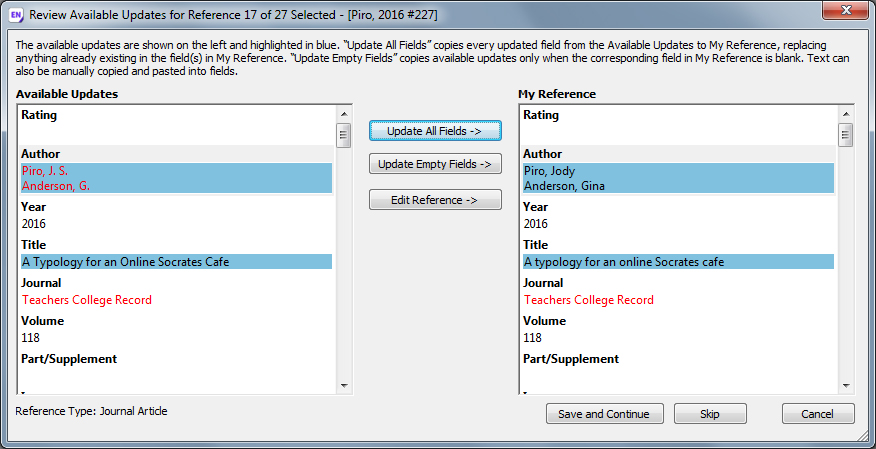Click 'Anderson, G.' in Available Updates
The height and width of the screenshot is (449, 876).
click(x=56, y=186)
